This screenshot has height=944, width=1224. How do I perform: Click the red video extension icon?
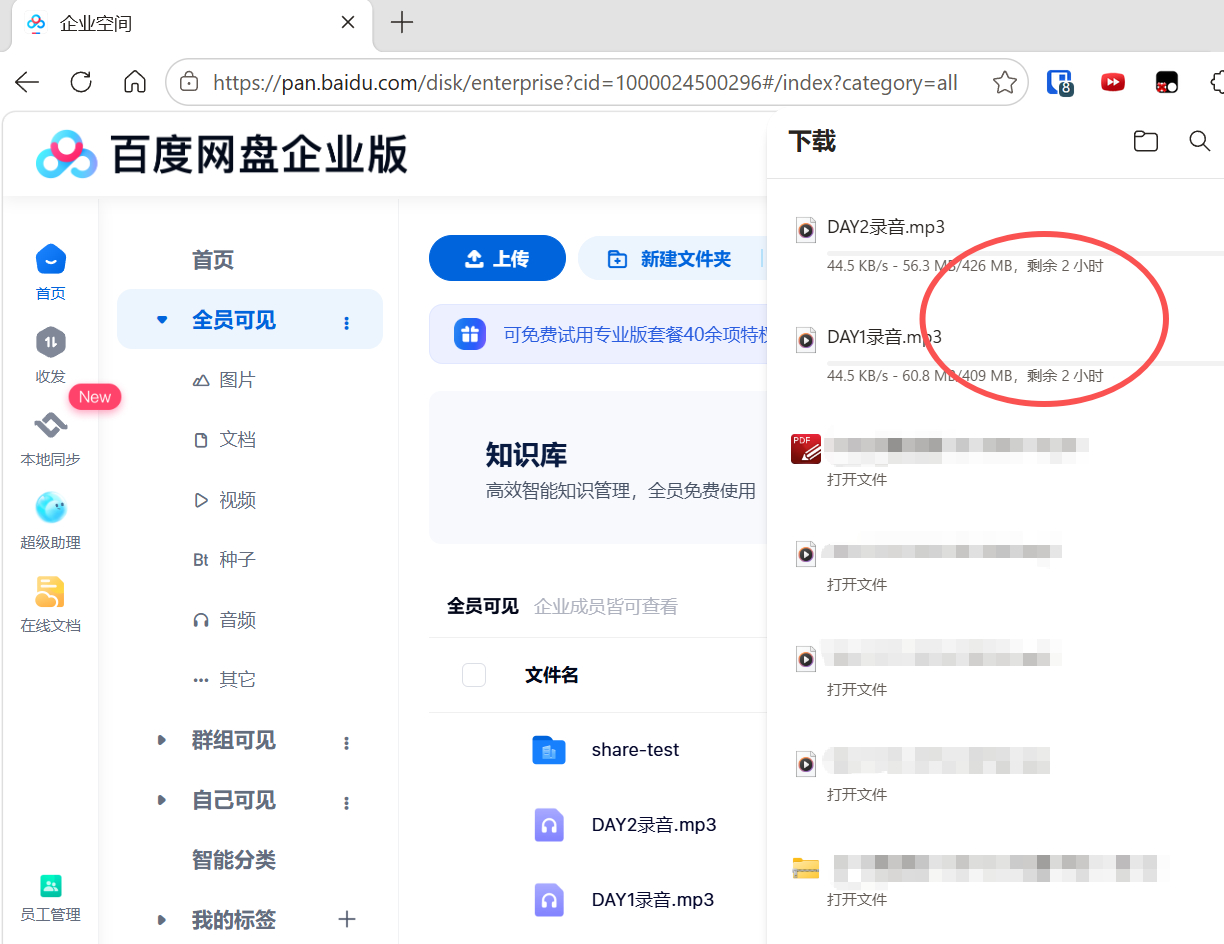1113,82
